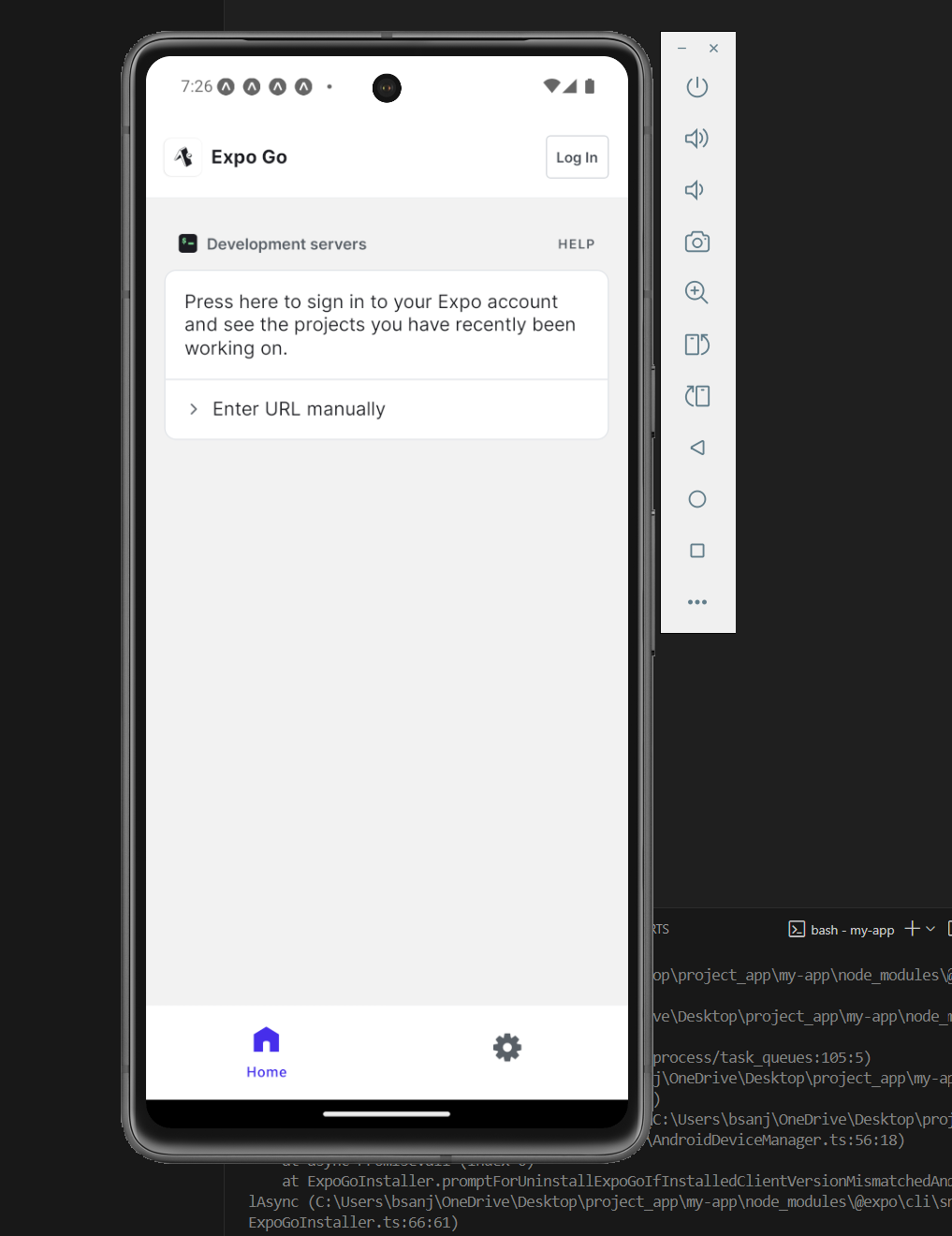
Task: Tap the Wi-Fi status icon on phone
Action: click(551, 86)
